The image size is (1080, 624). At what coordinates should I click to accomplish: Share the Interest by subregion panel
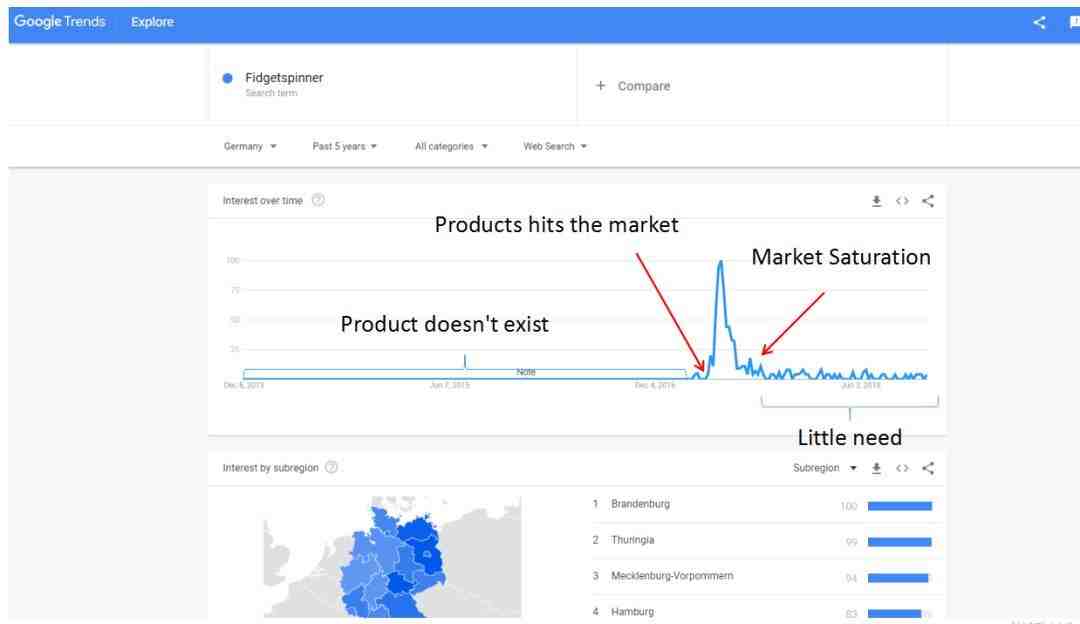pyautogui.click(x=928, y=468)
